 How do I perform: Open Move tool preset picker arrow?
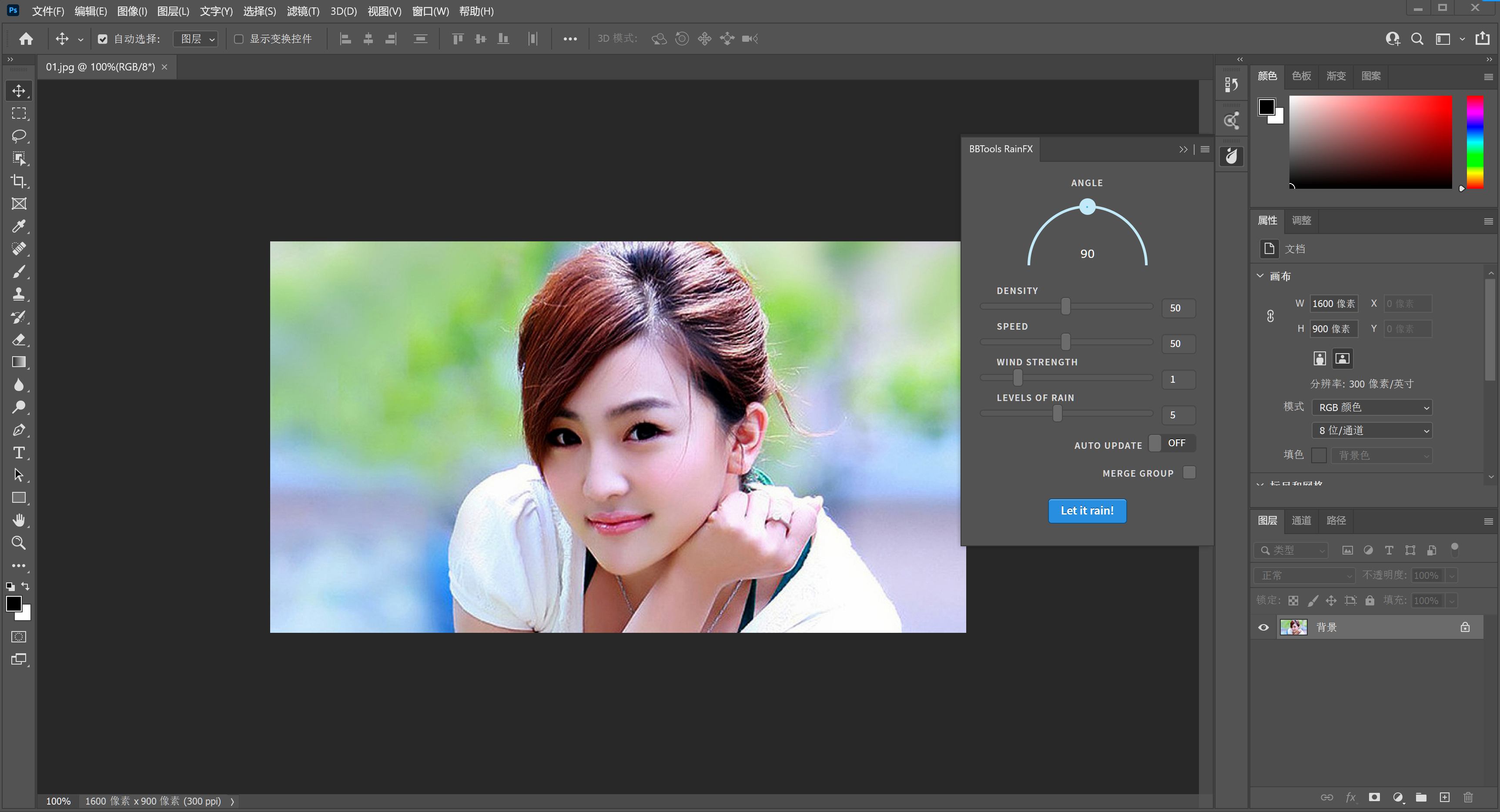[80, 40]
